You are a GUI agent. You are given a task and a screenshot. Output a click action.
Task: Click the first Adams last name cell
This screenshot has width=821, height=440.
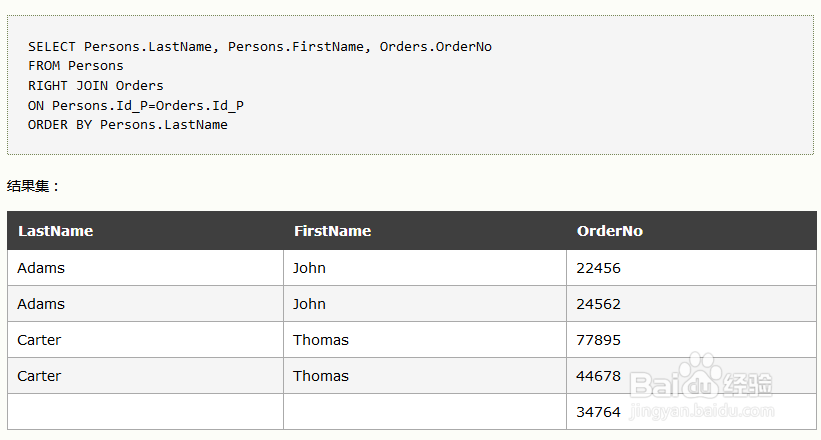[x=146, y=268]
